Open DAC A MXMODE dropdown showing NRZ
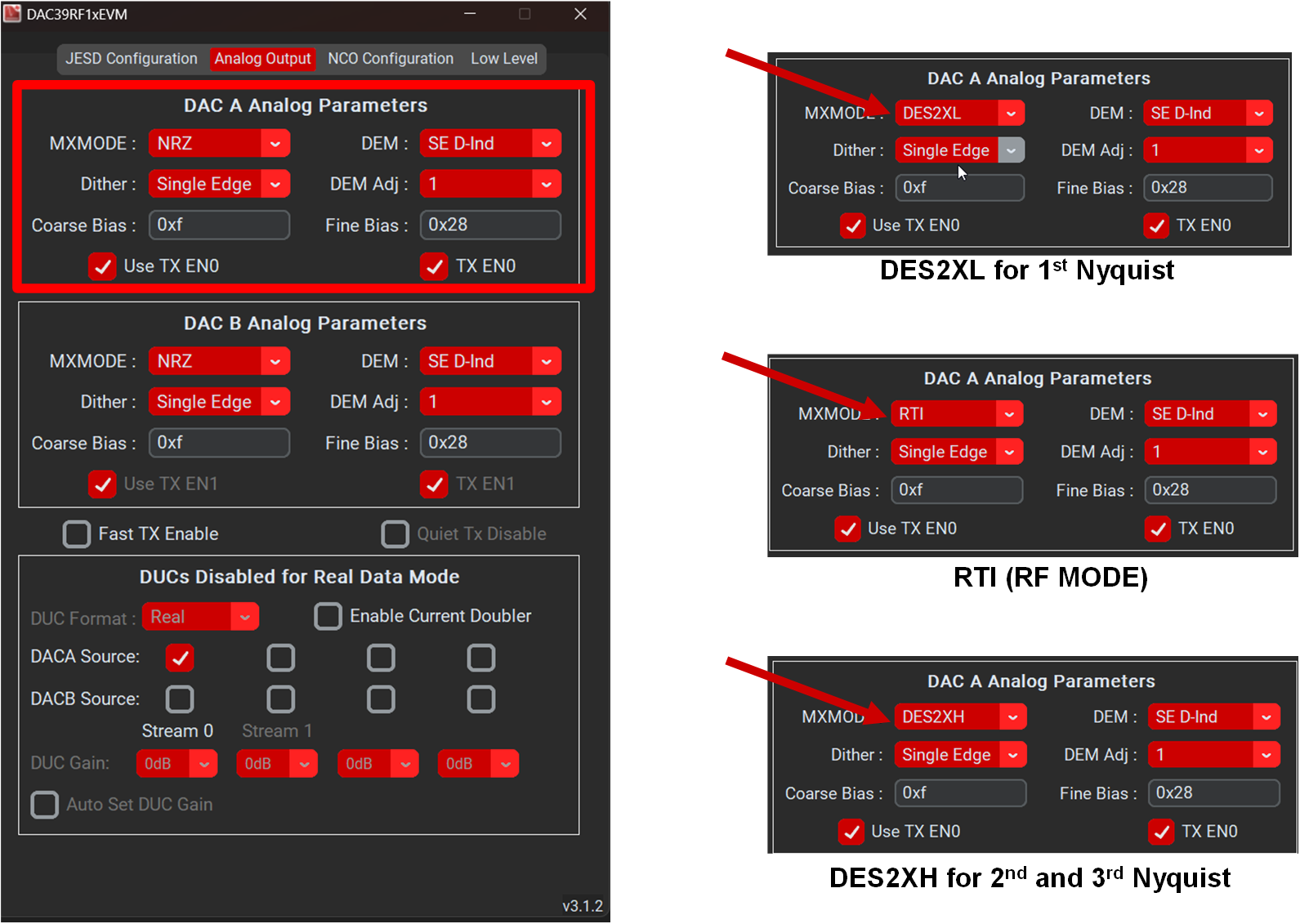1300x924 pixels. pyautogui.click(x=219, y=143)
